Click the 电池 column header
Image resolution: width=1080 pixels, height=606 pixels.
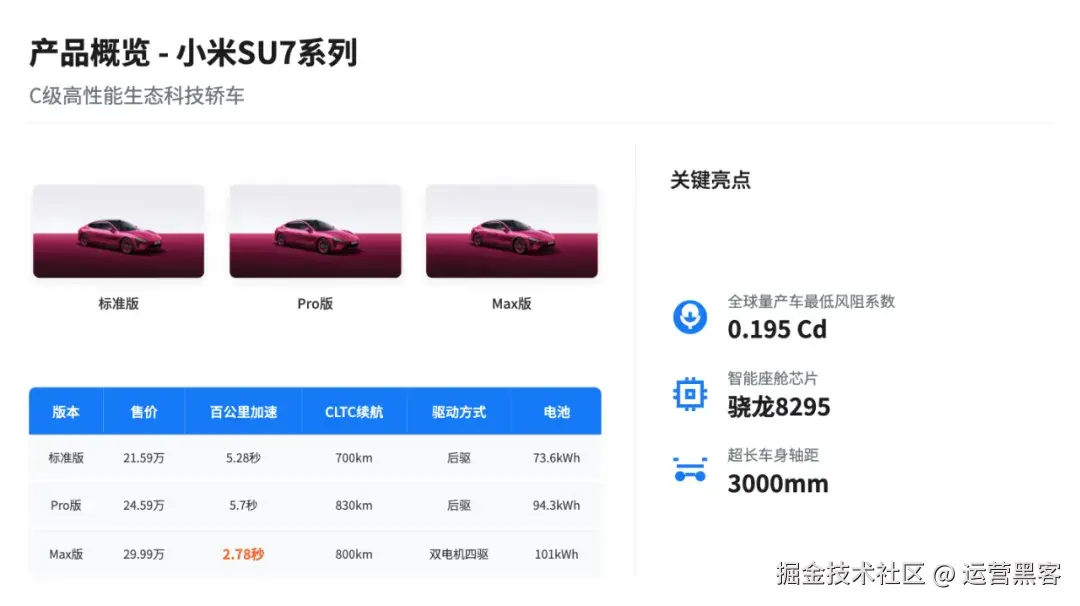[557, 412]
